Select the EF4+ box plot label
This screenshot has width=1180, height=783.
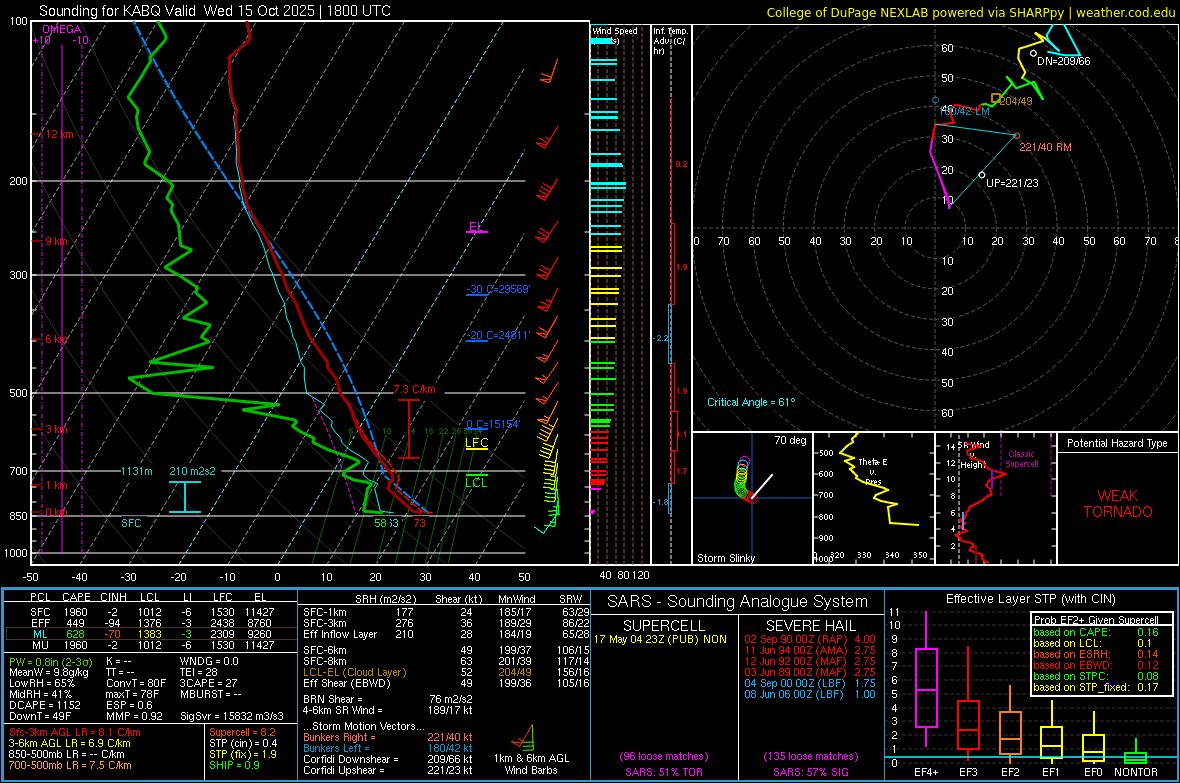click(926, 772)
